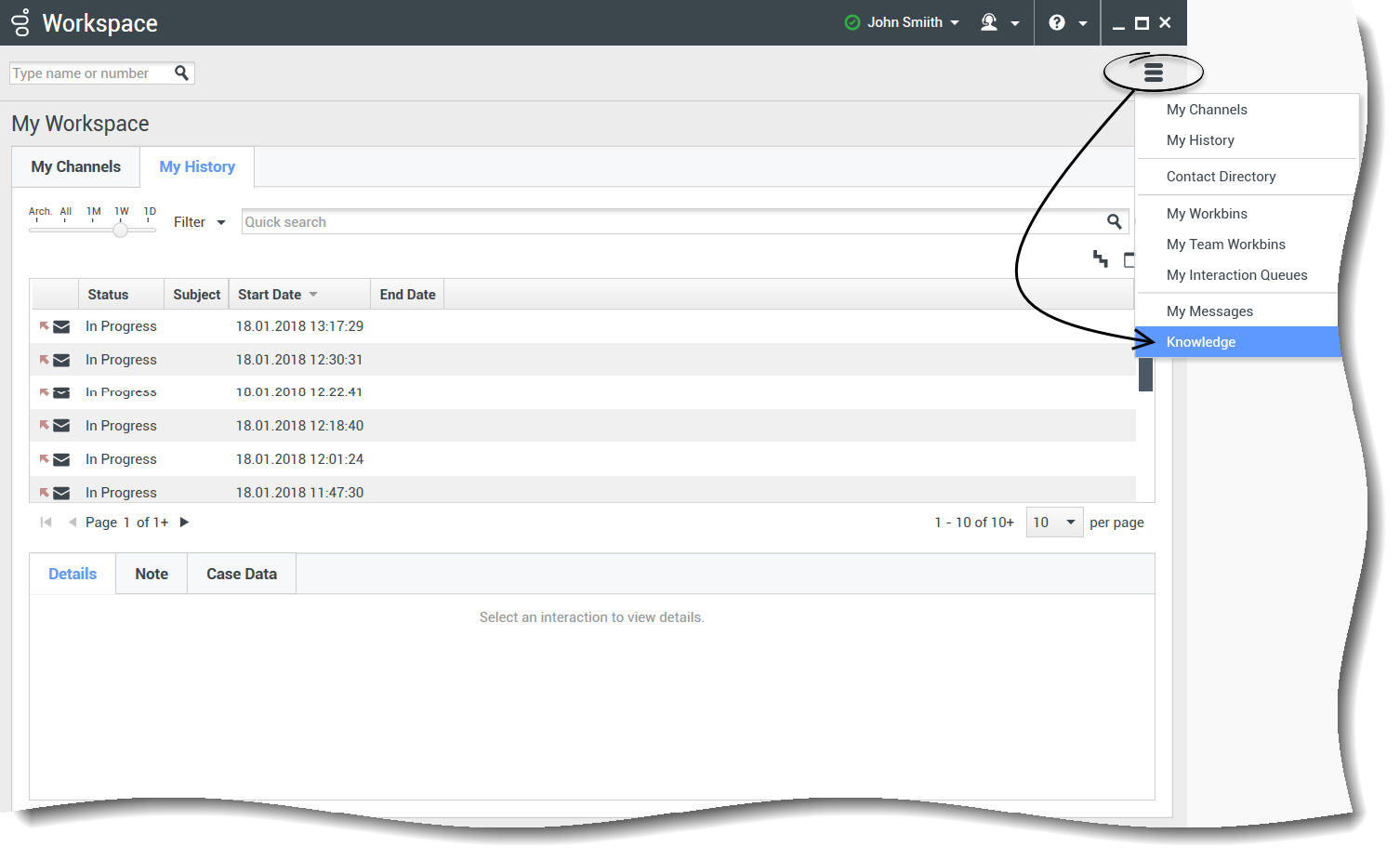Click the green ready status check icon
1400x860 pixels.
pyautogui.click(x=852, y=22)
